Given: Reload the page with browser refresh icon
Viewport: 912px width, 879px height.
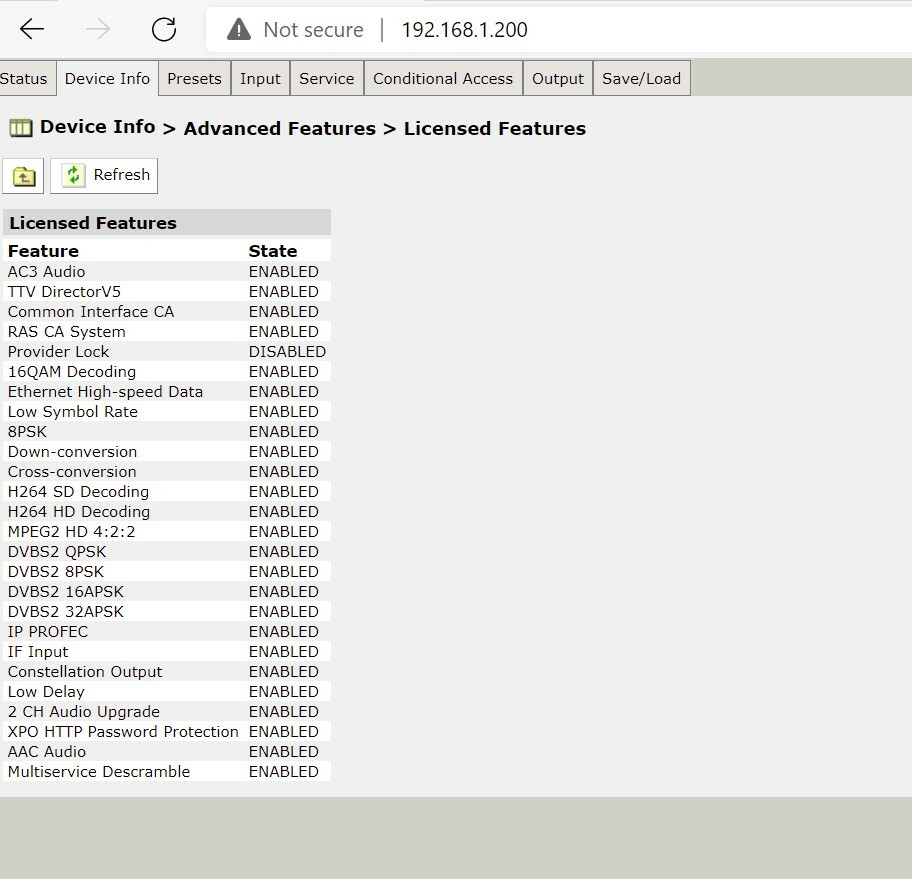Looking at the screenshot, I should coord(164,29).
